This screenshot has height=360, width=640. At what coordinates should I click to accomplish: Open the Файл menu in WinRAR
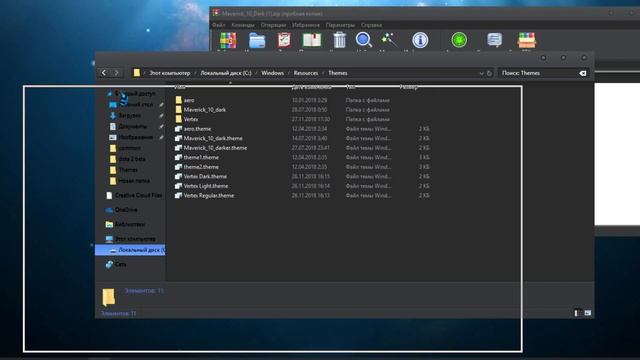pyautogui.click(x=219, y=25)
